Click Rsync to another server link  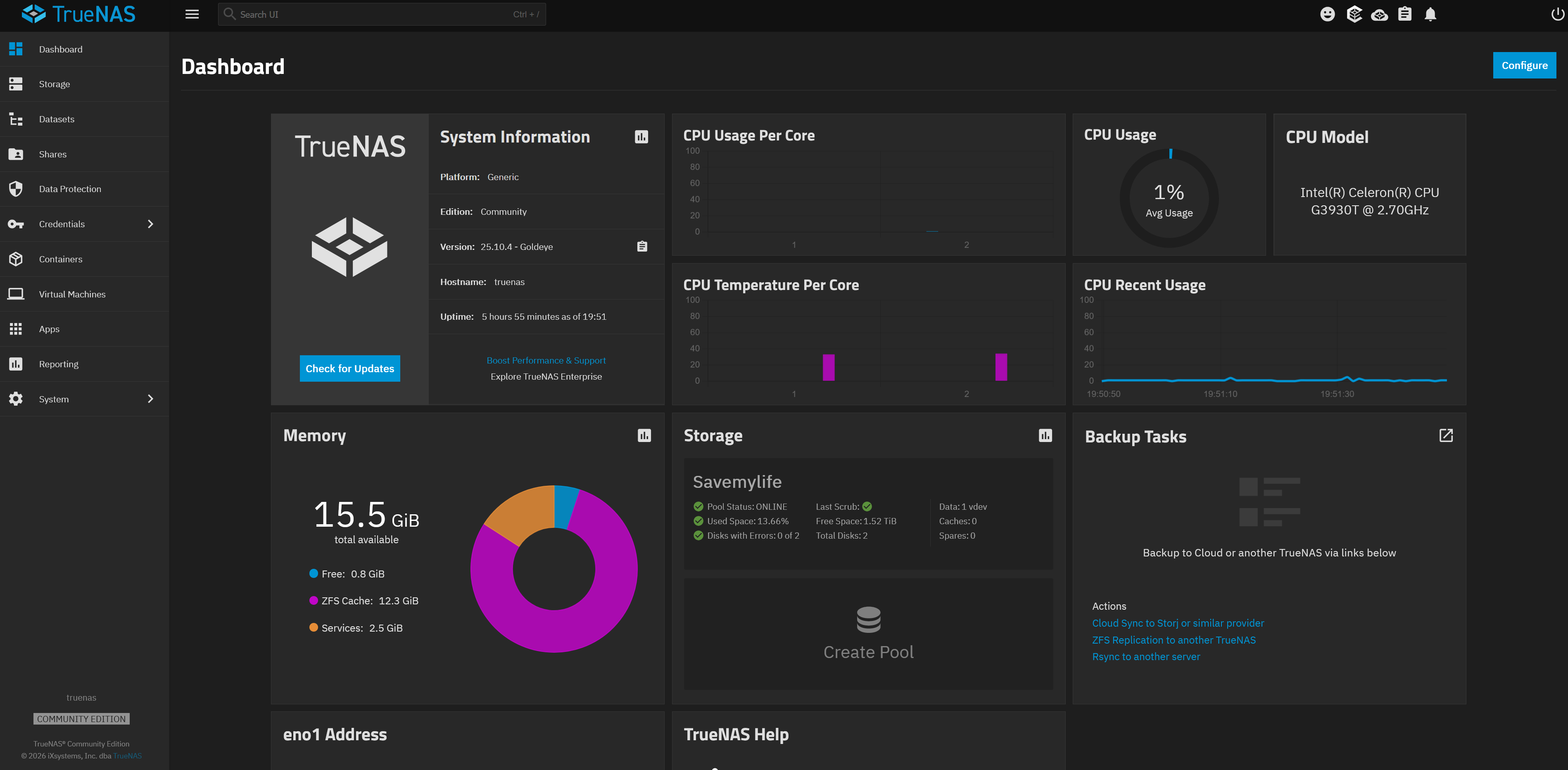point(1146,656)
